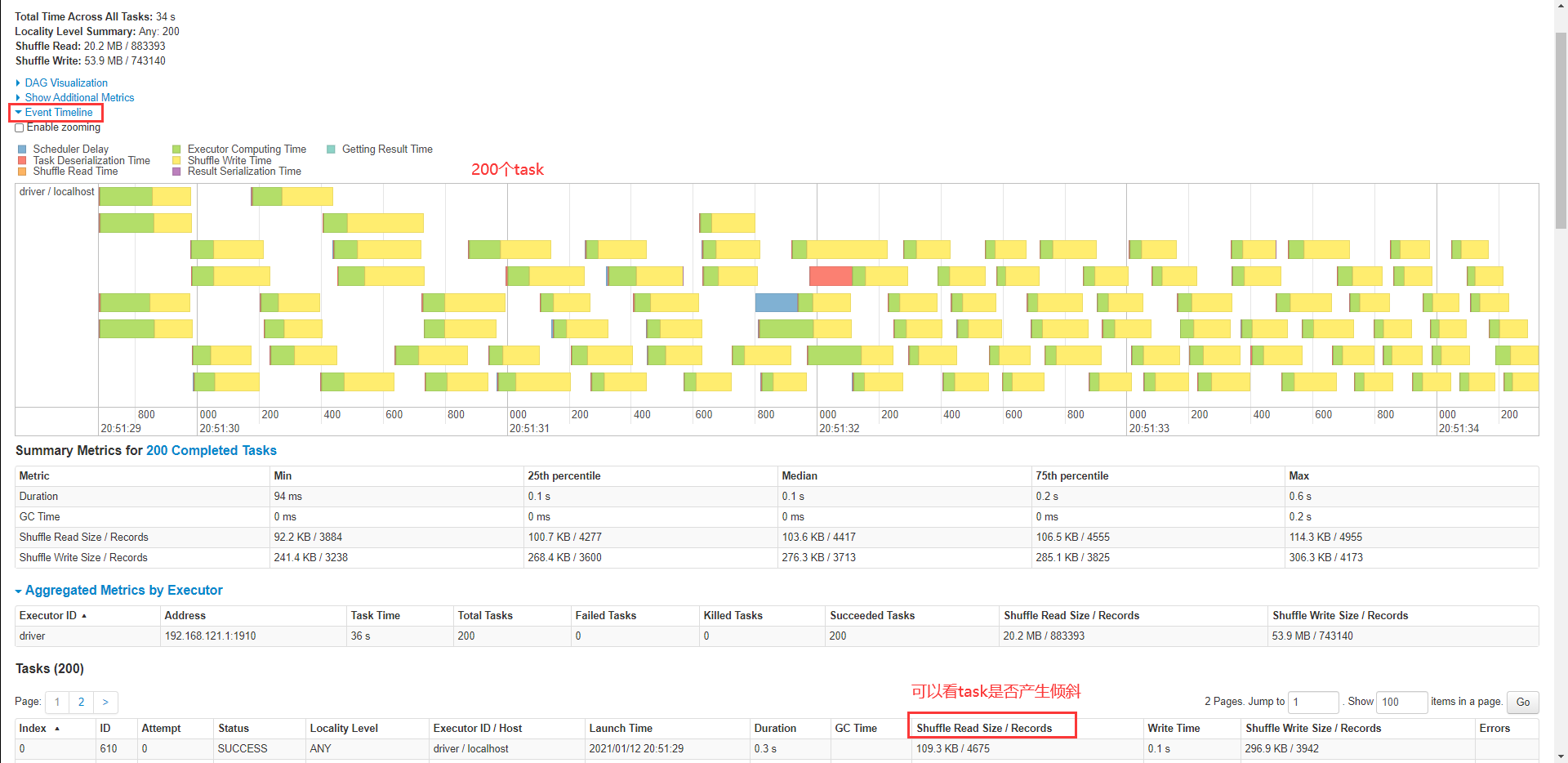
Task: Focus the Show items per page input
Action: (1401, 702)
